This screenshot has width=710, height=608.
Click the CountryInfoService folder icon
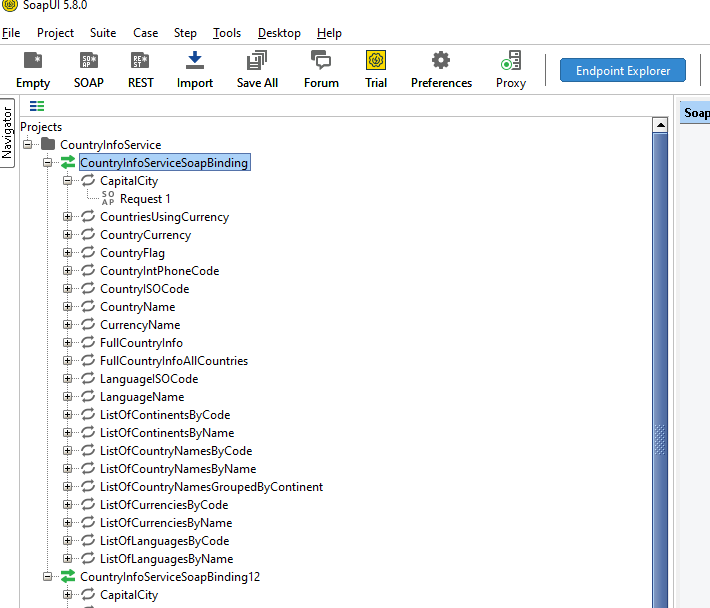coord(48,144)
